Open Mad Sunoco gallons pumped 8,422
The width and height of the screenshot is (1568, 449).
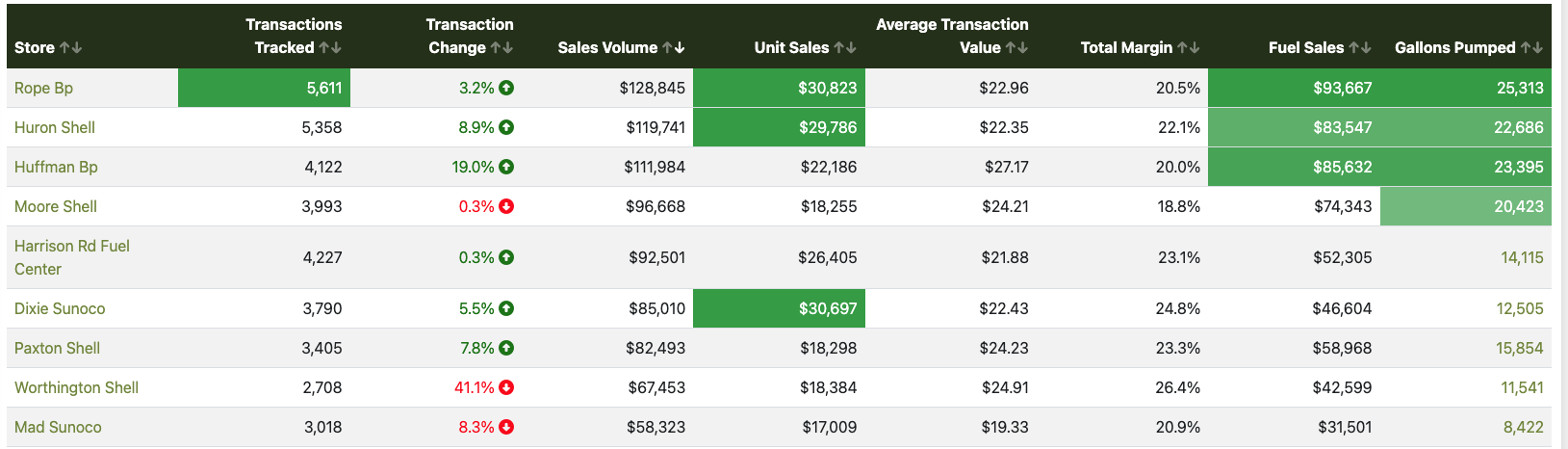point(1523,427)
